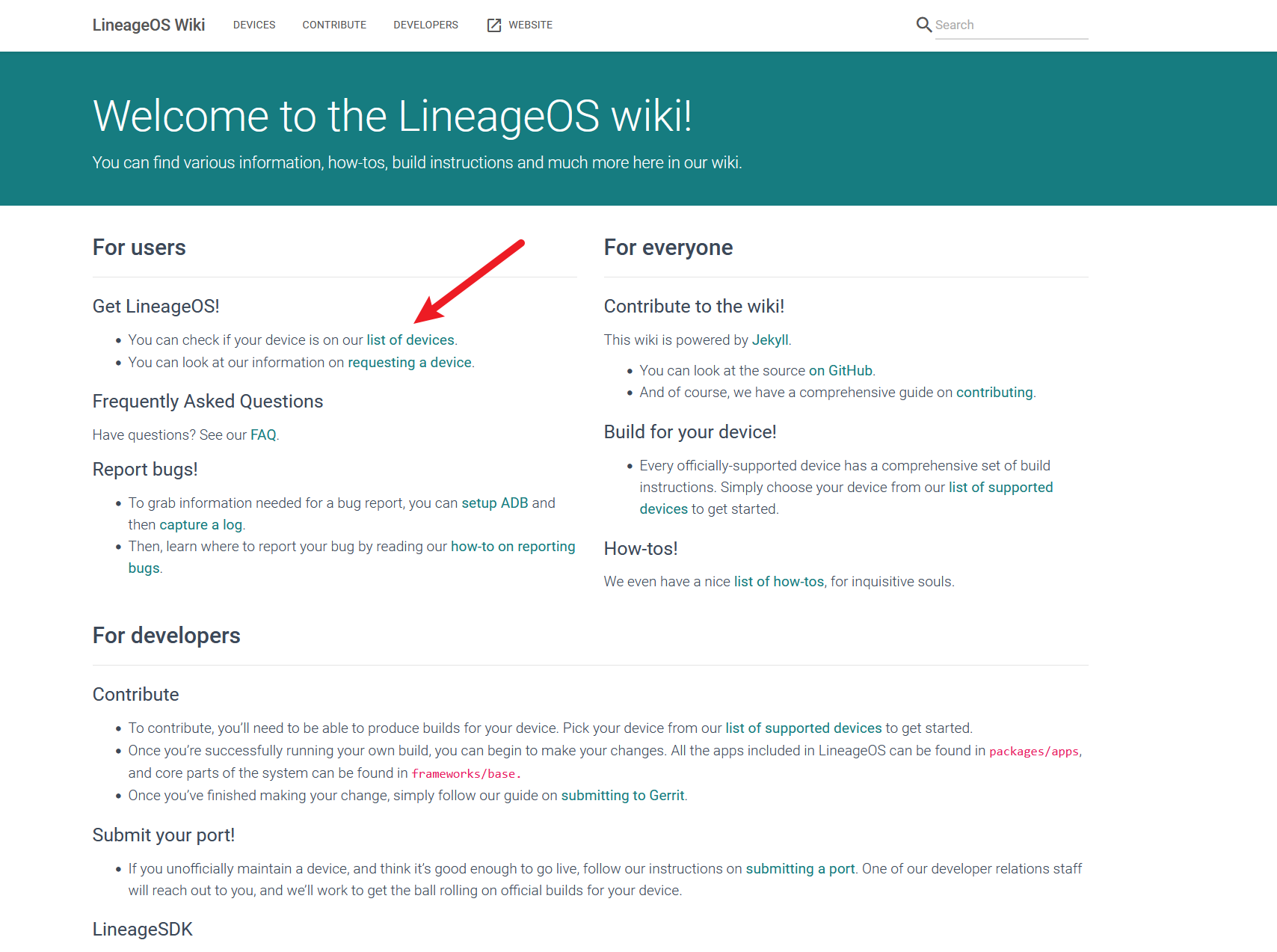1277x952 pixels.
Task: Click the external link icon beside WEBSITE
Action: click(x=494, y=25)
